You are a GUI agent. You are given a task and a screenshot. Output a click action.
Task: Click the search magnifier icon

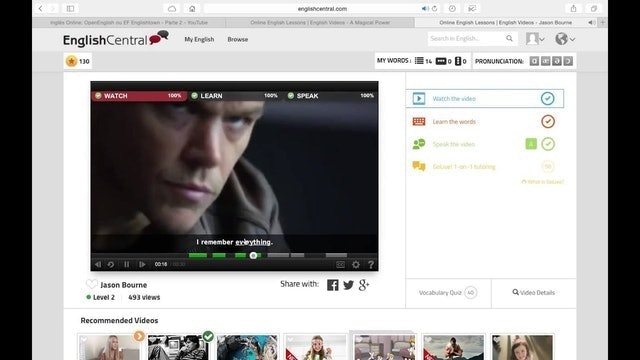tap(509, 38)
